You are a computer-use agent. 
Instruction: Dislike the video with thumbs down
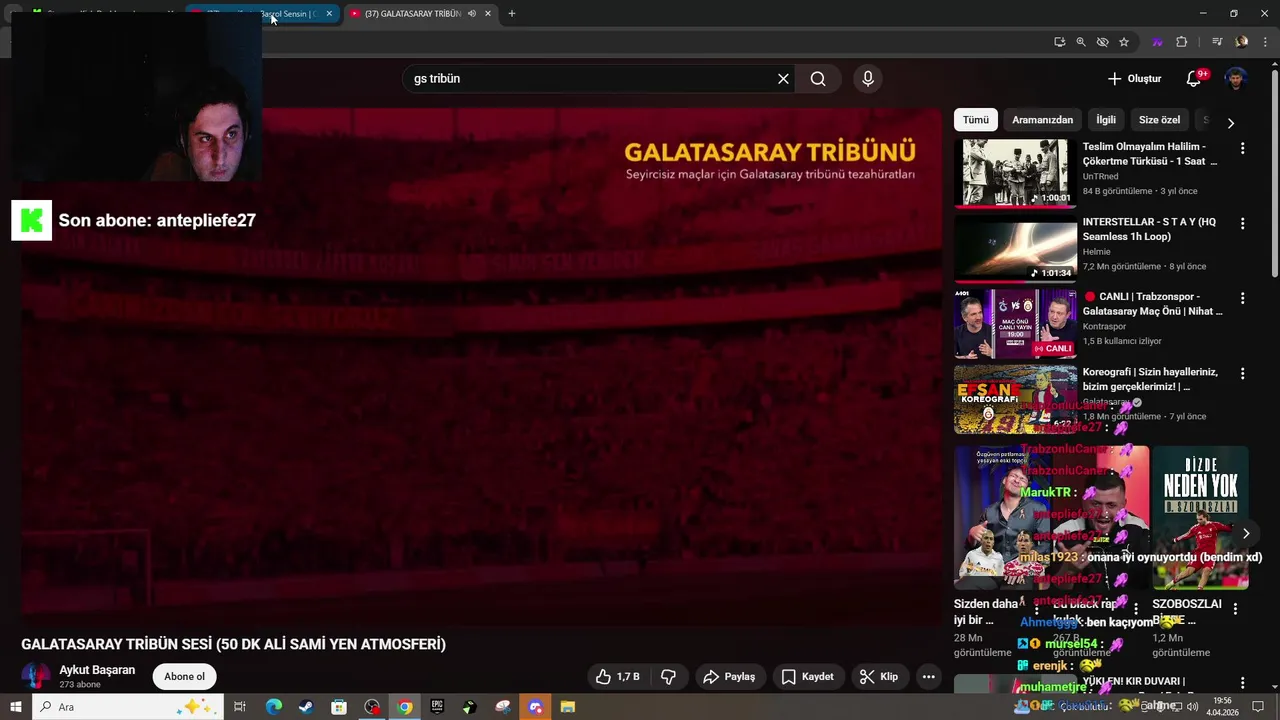click(668, 677)
